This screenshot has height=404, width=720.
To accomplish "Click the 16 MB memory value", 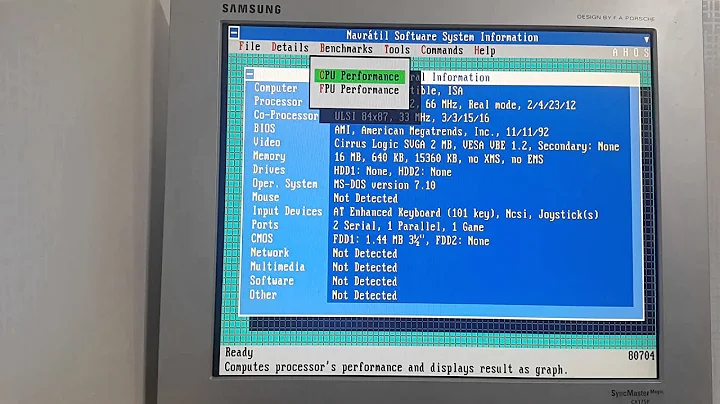I will click(439, 159).
